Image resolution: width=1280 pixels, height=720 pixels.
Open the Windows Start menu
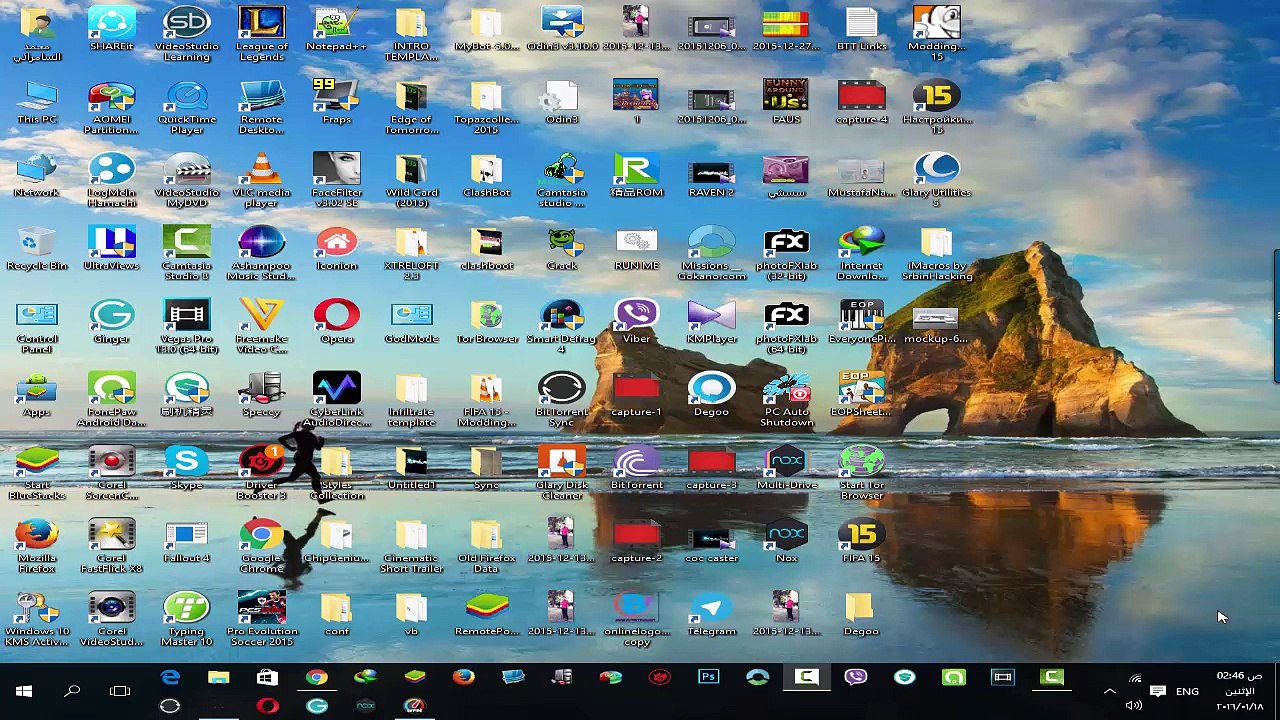tap(24, 691)
